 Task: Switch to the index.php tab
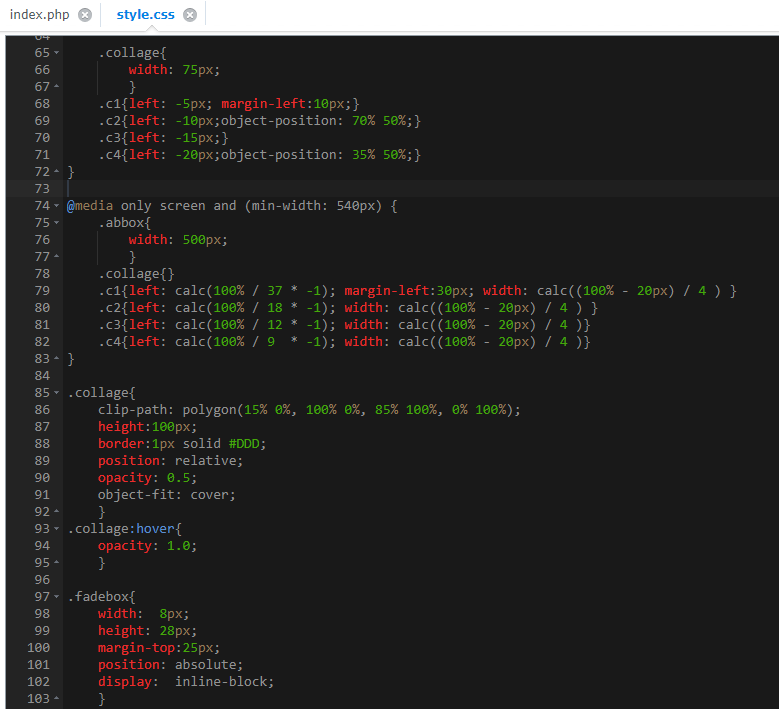coord(39,14)
